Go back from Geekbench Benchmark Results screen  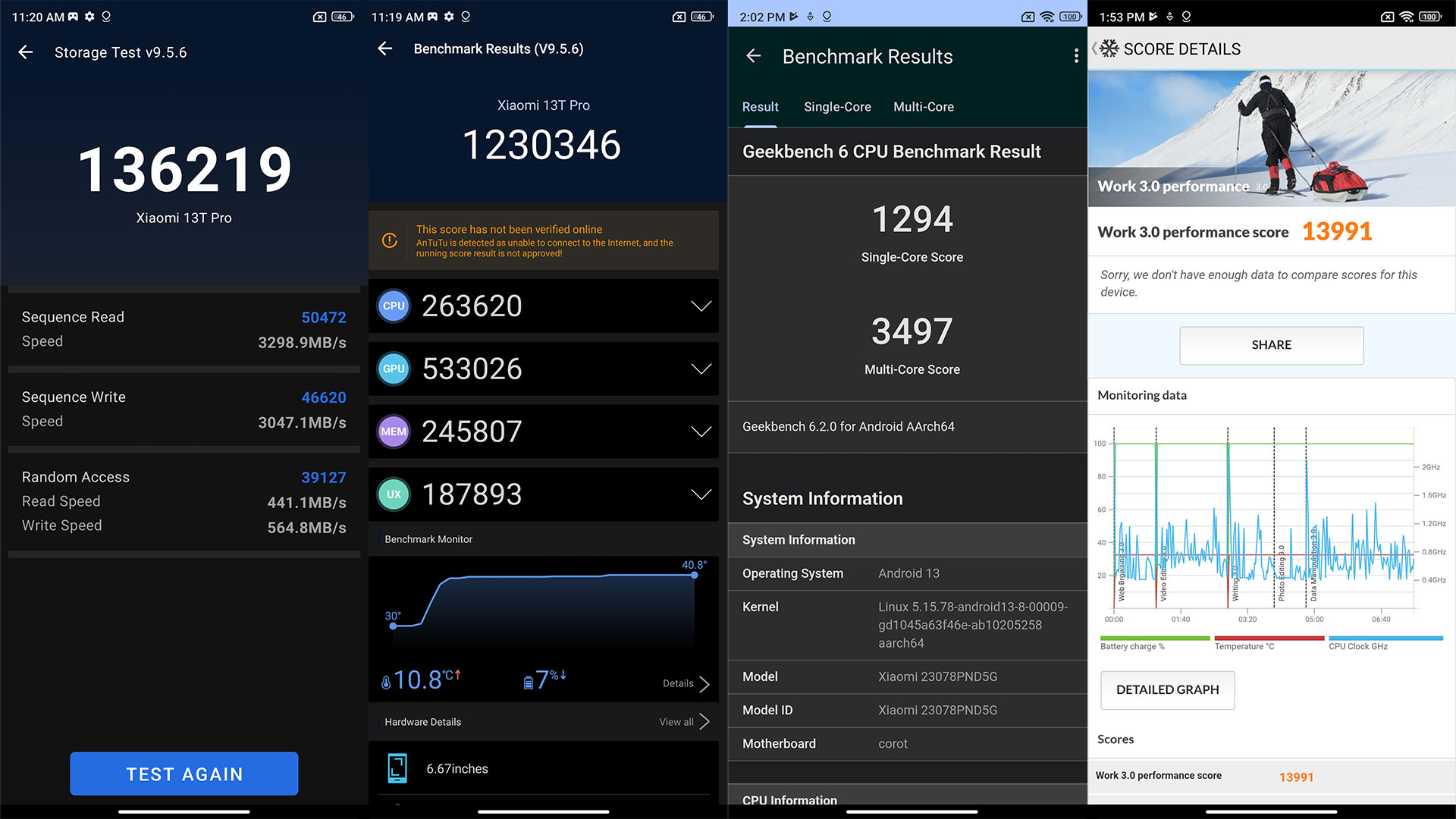(x=753, y=56)
